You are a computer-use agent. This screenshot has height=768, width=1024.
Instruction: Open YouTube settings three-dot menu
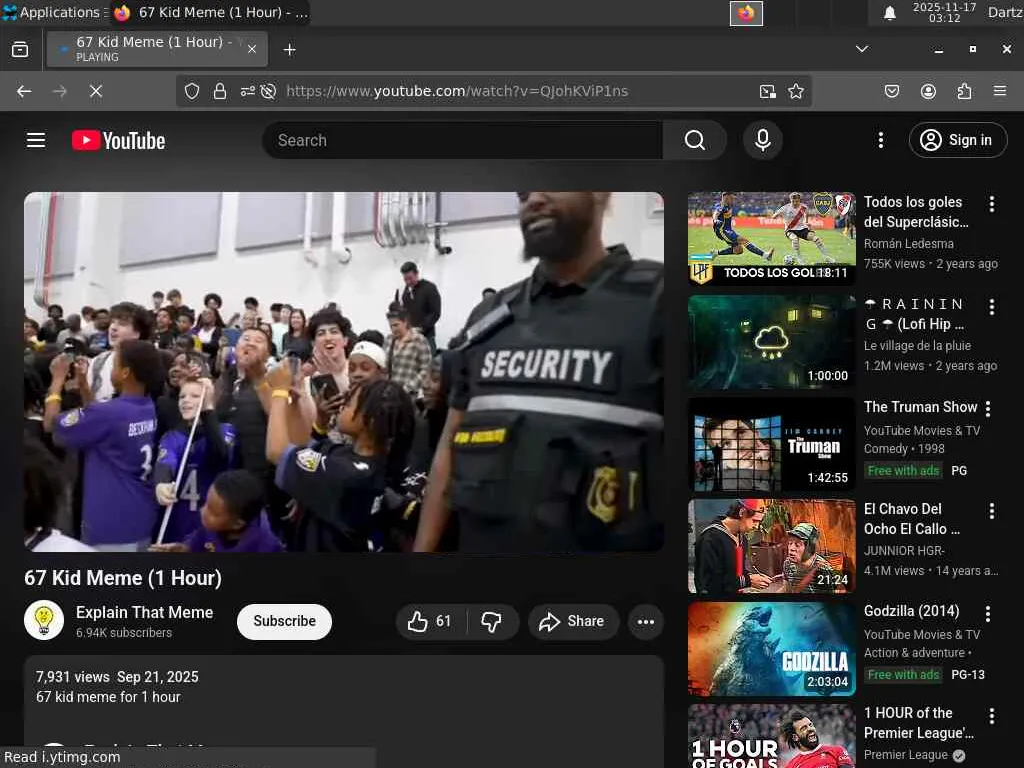pos(880,140)
